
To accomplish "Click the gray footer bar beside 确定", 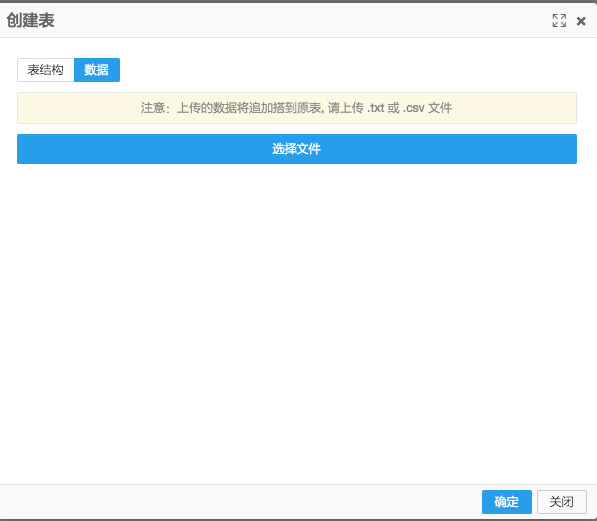I will pos(240,502).
